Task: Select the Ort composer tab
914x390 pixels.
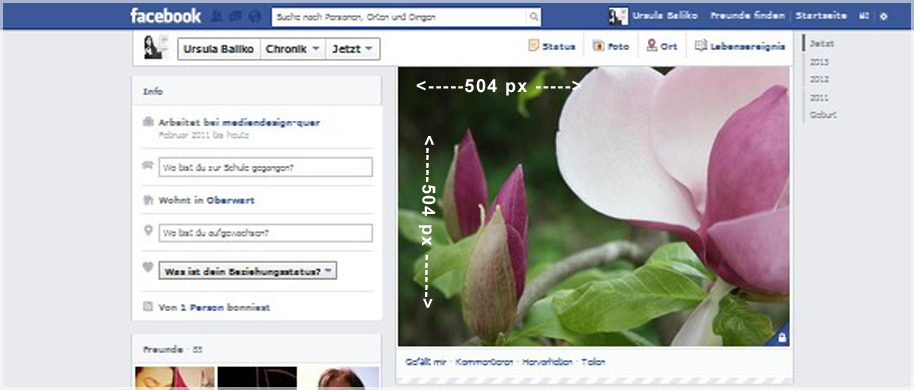Action: [662, 46]
